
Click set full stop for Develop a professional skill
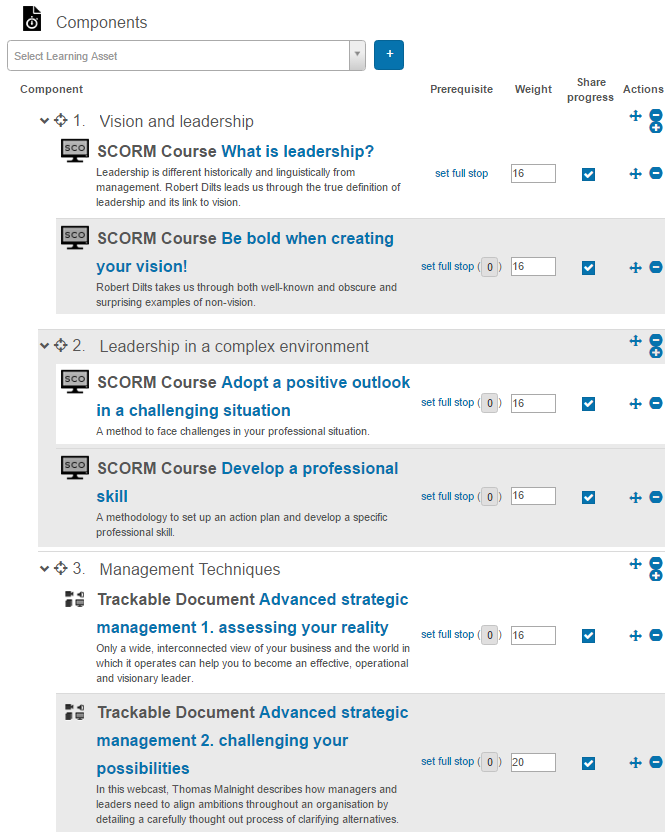click(x=447, y=497)
